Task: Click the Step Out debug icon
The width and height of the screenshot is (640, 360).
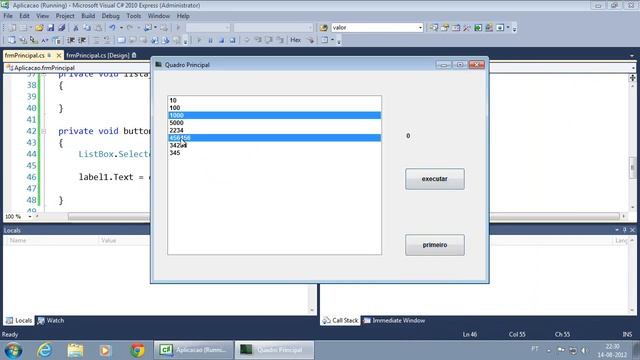Action: tap(280, 40)
